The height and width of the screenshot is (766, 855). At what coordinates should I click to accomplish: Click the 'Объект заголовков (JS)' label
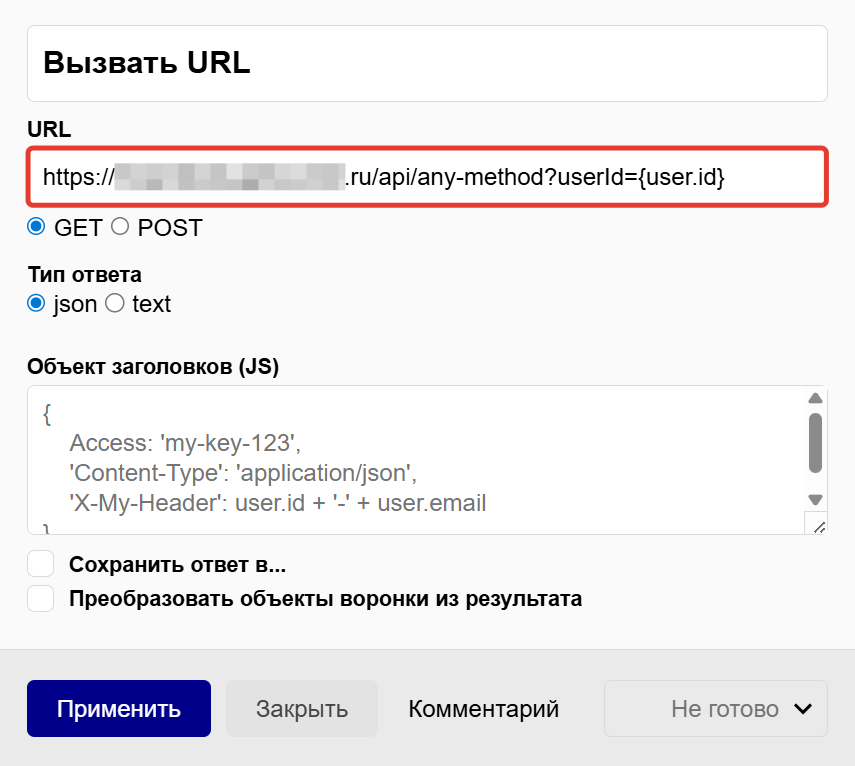pos(153,366)
